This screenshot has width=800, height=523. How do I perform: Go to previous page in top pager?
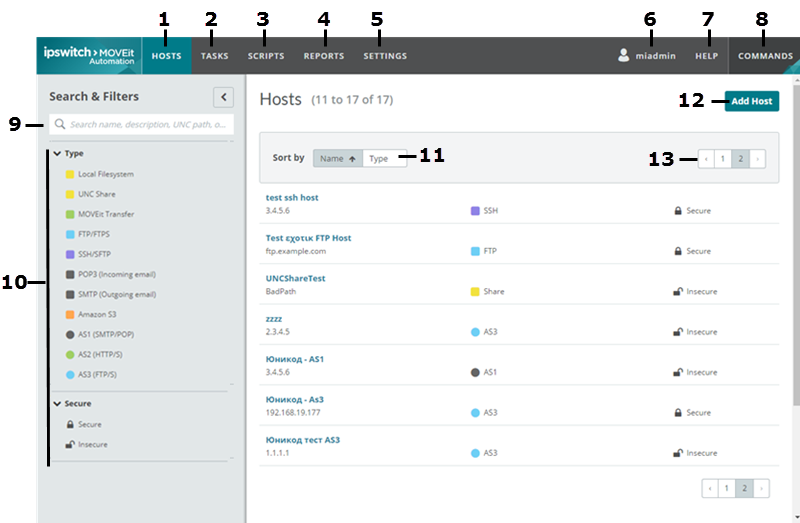tap(706, 159)
